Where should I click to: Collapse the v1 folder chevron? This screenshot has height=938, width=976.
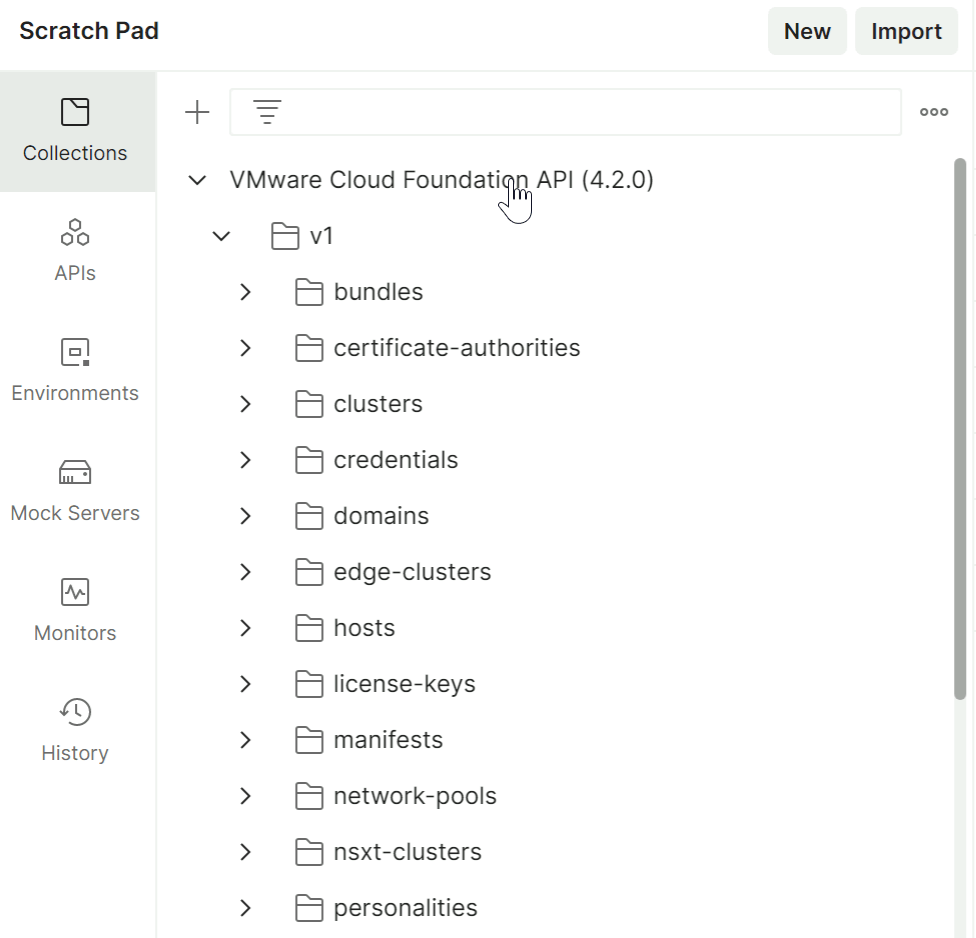(x=222, y=236)
